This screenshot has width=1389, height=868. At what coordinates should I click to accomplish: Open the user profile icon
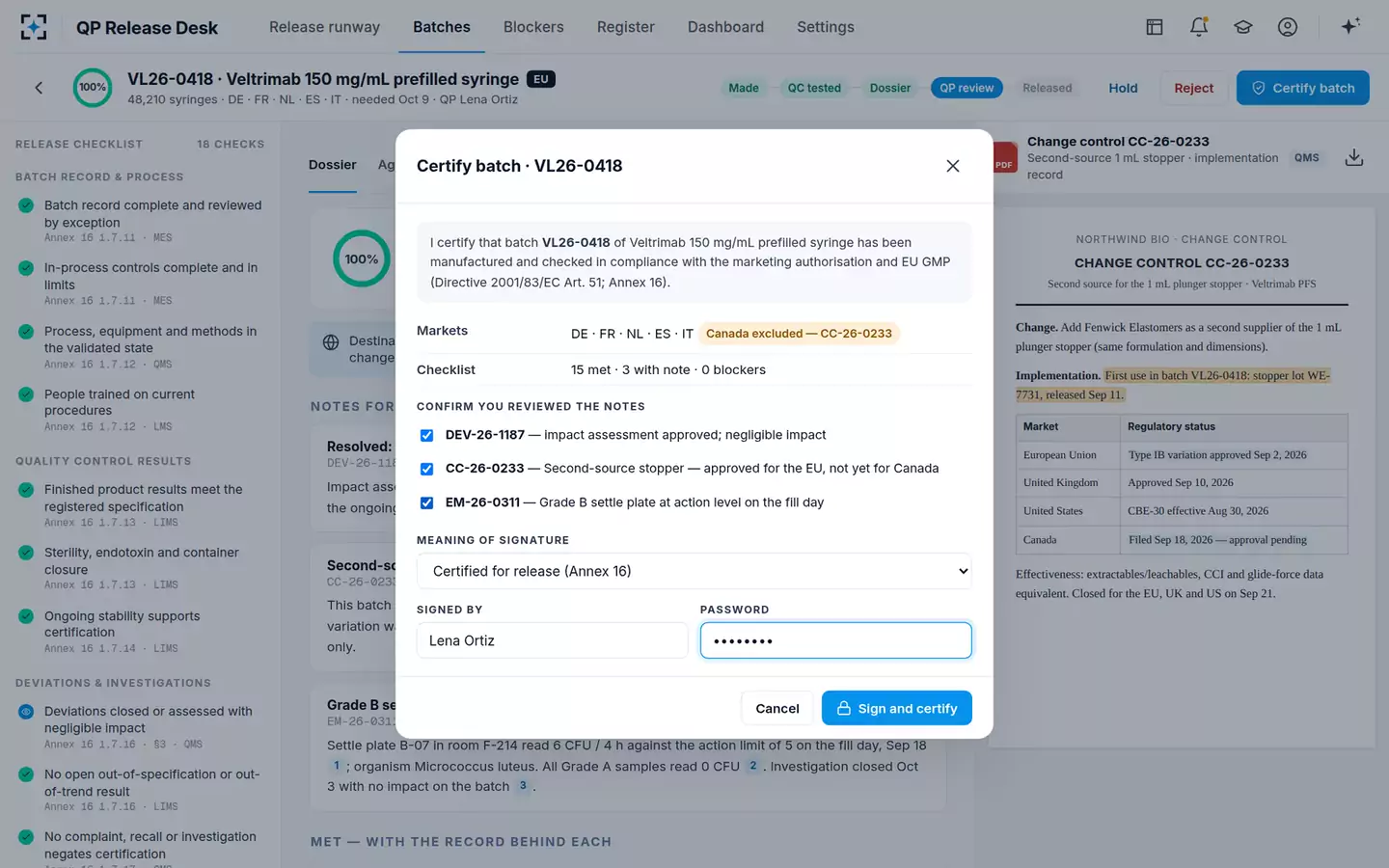[x=1288, y=27]
